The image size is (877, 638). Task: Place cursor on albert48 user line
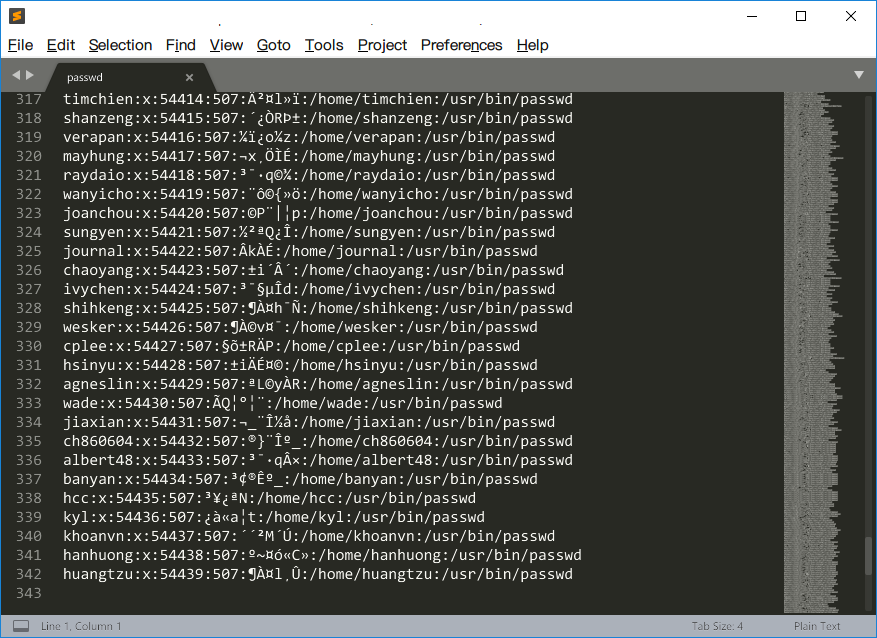pos(318,460)
